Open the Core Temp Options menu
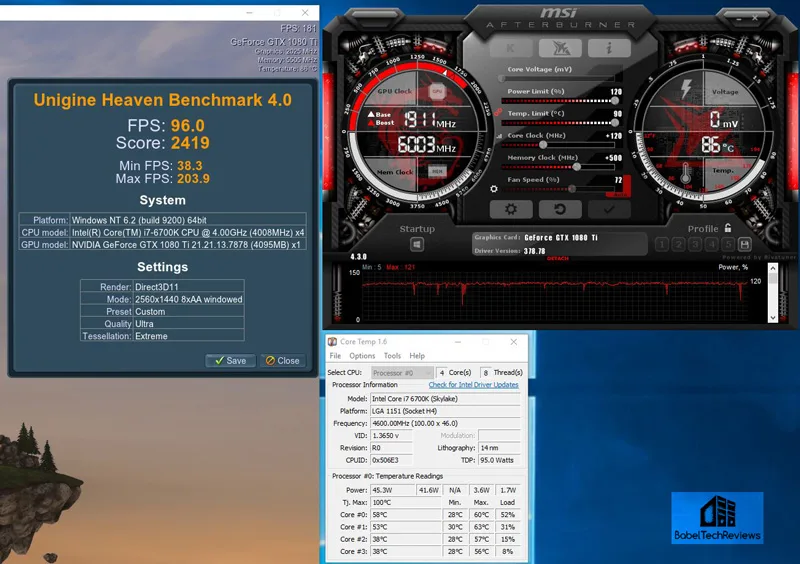This screenshot has height=564, width=800. (x=362, y=356)
